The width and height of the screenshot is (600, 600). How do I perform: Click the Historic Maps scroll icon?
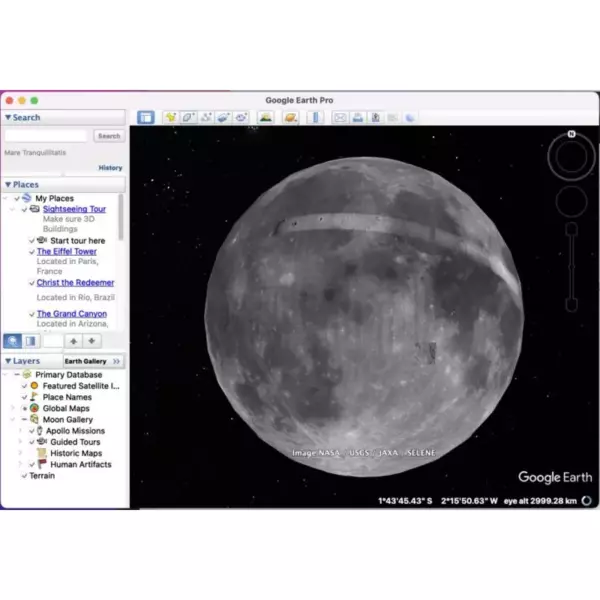coord(42,453)
